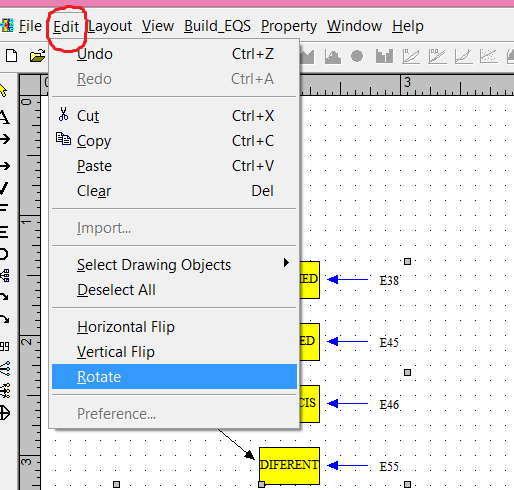Viewport: 514px width, 490px height.
Task: Open the Build_EQS menu
Action: 217,26
